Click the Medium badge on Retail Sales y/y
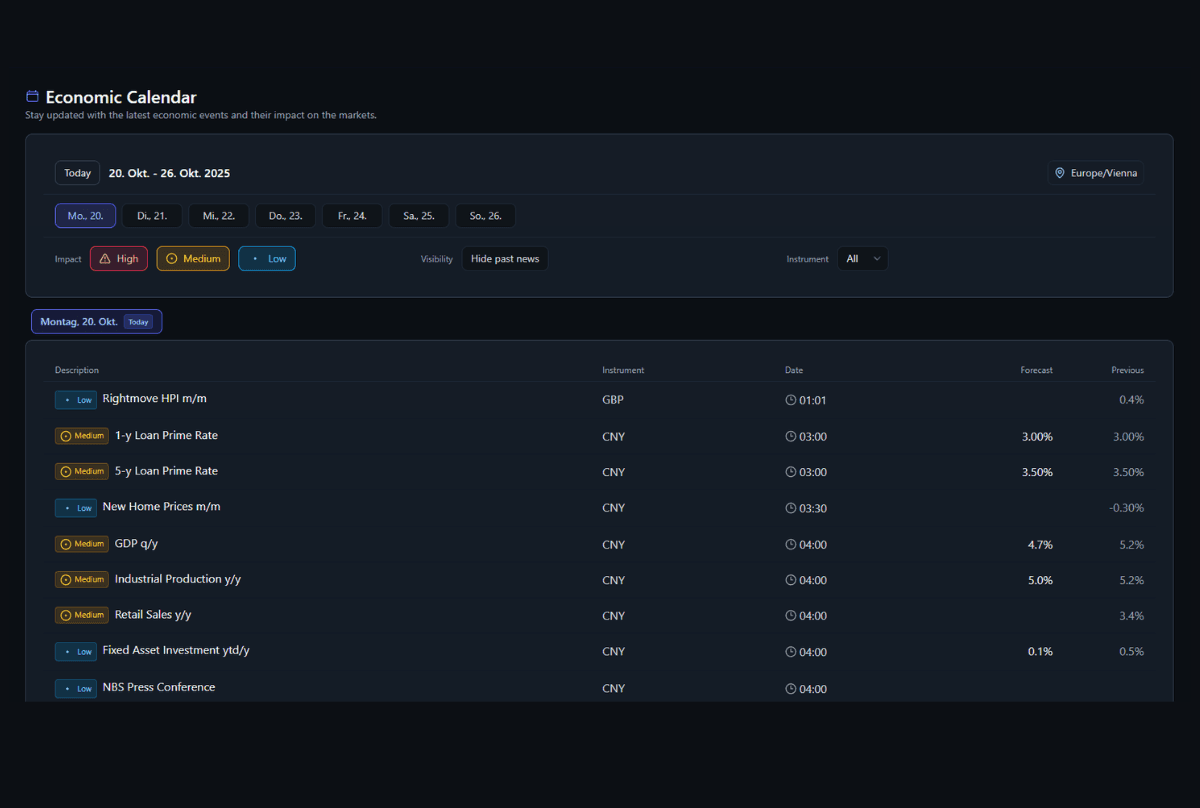The width and height of the screenshot is (1200, 808). [x=82, y=615]
